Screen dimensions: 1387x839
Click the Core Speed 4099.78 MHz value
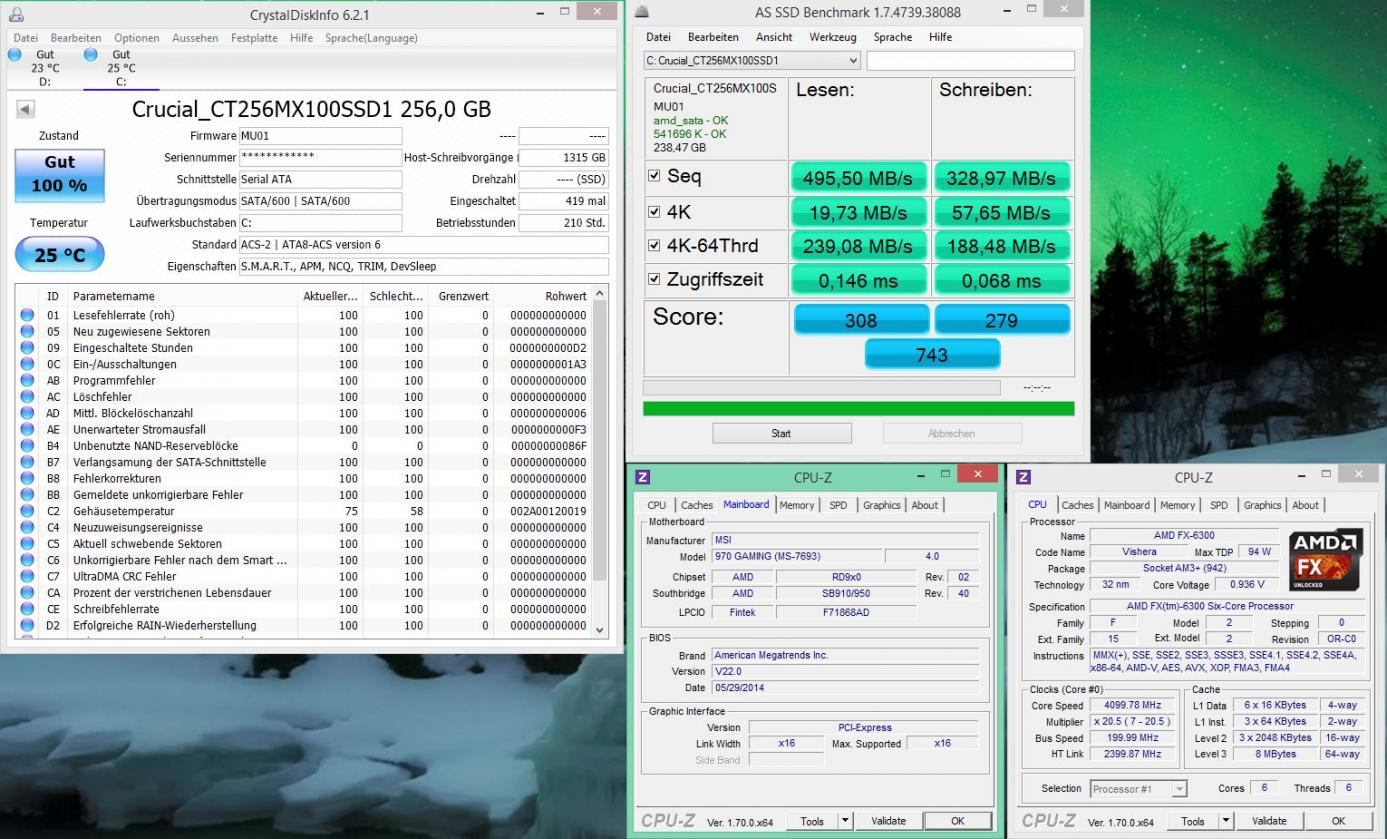point(1133,705)
